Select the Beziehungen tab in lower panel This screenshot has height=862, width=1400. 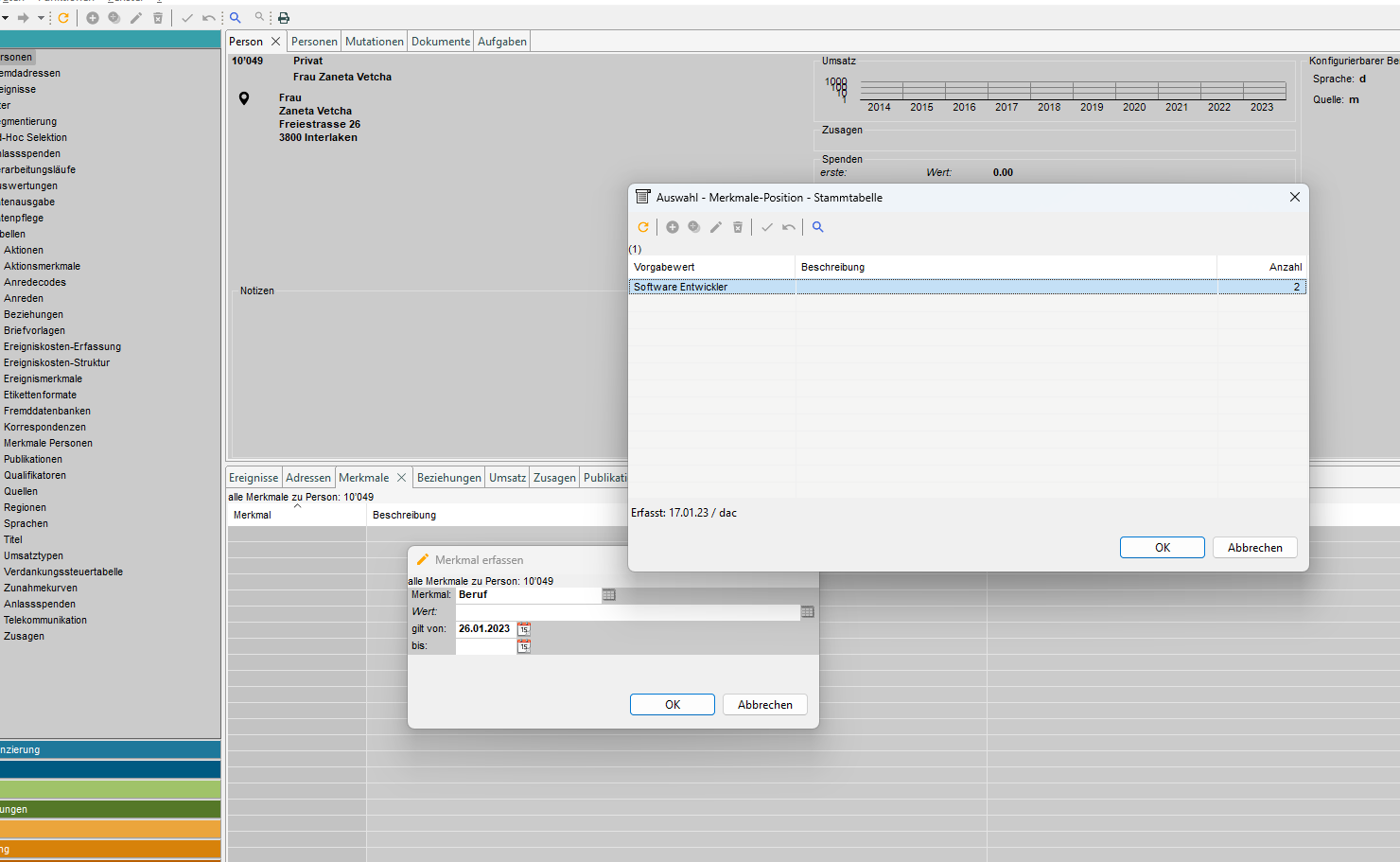[448, 478]
